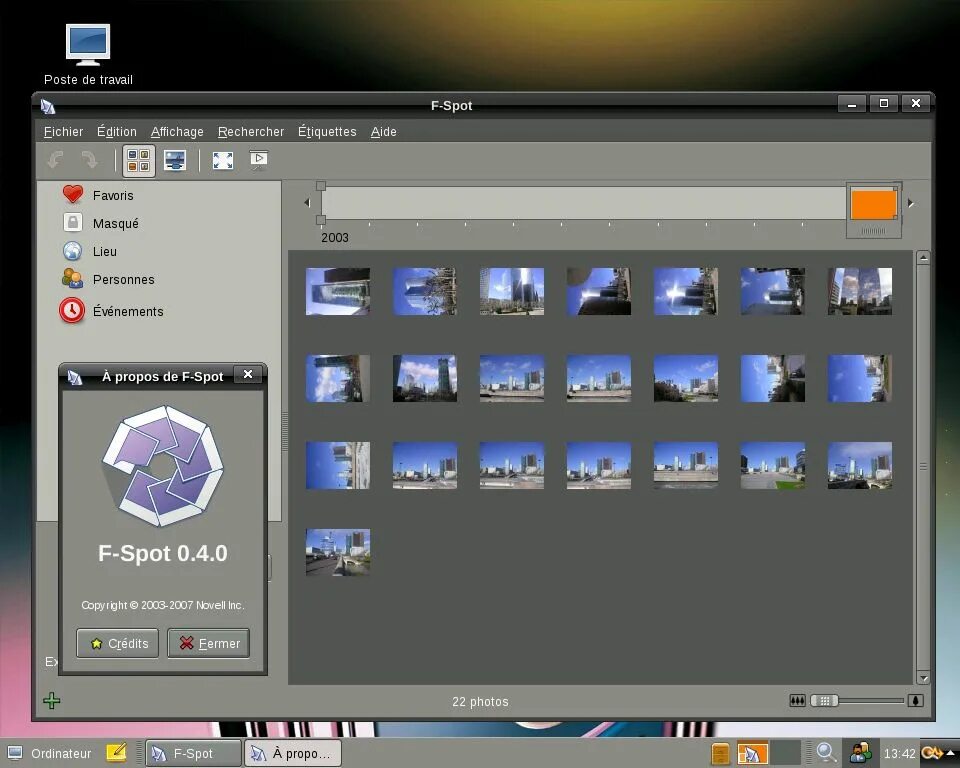
Task: Select the Favoris tag heart icon
Action: pyautogui.click(x=73, y=195)
